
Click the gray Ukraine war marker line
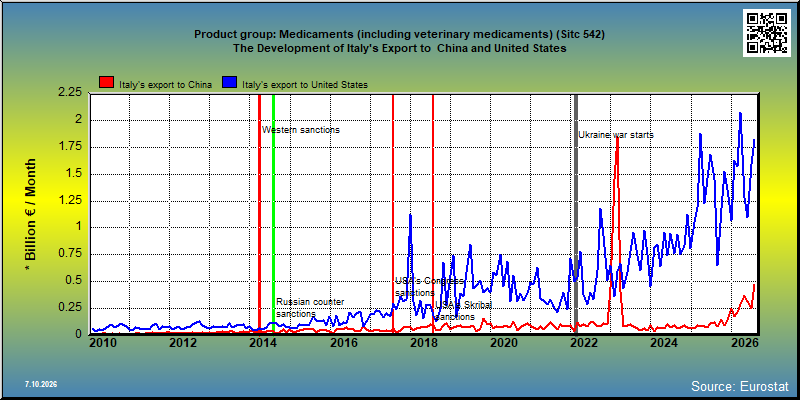click(x=576, y=214)
